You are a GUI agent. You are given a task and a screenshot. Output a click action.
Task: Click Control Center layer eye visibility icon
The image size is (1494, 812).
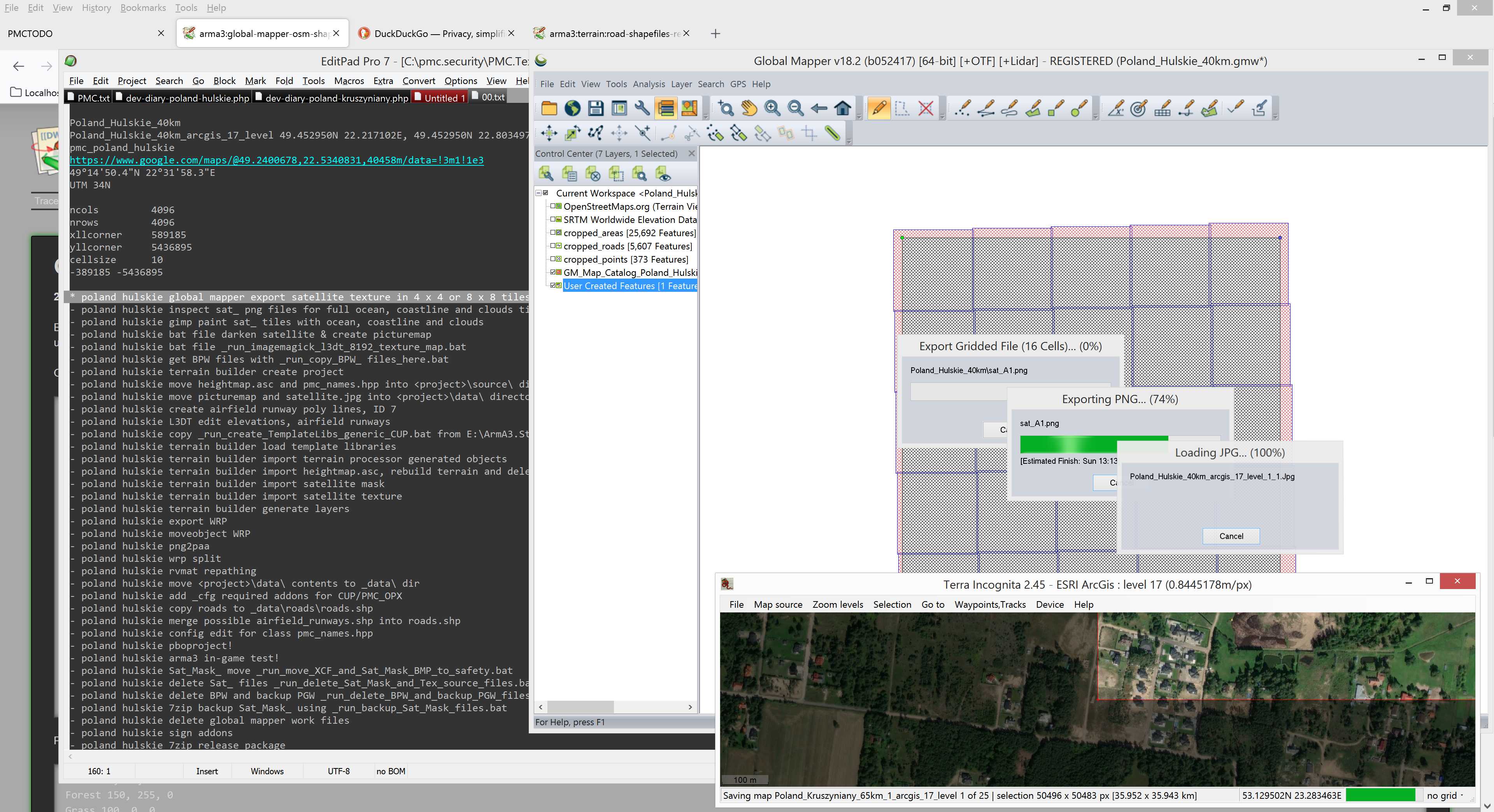[663, 174]
